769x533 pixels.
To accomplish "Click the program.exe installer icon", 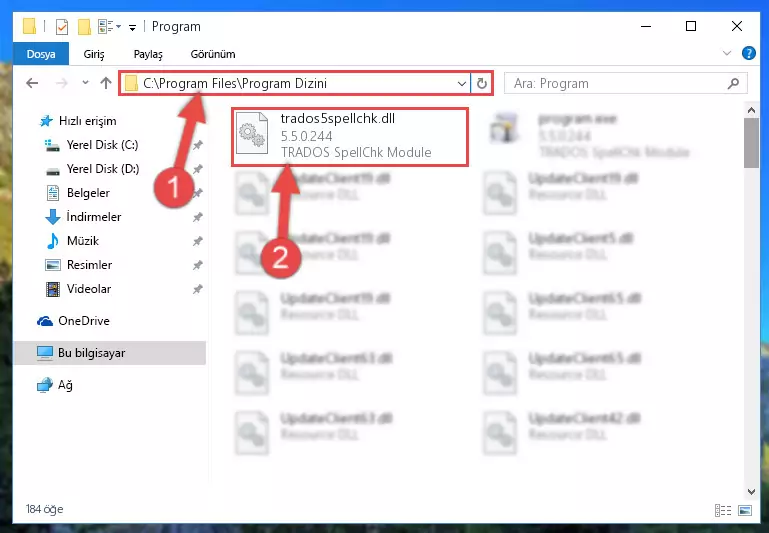I will (x=504, y=128).
